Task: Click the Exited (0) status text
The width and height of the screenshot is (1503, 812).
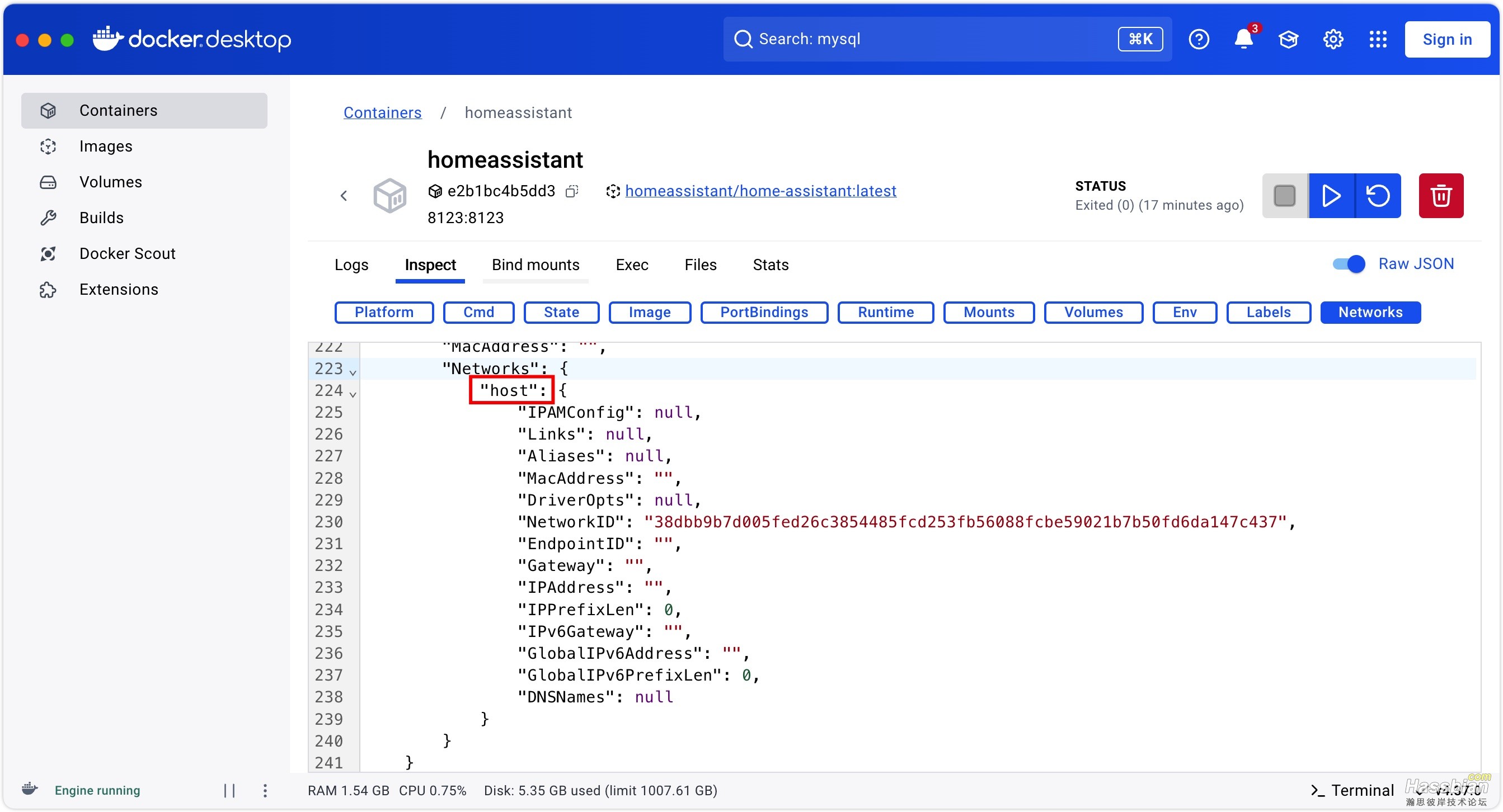Action: pos(1159,205)
